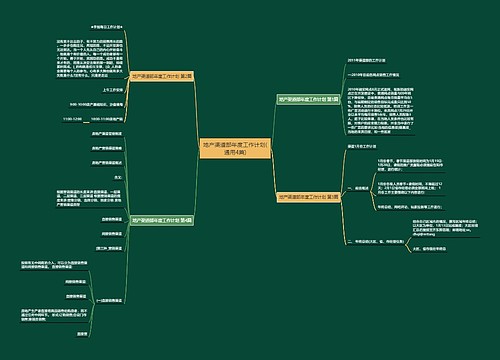500x360 pixels.
Task: Select the 上午工作安排 node
Action: tap(113, 90)
